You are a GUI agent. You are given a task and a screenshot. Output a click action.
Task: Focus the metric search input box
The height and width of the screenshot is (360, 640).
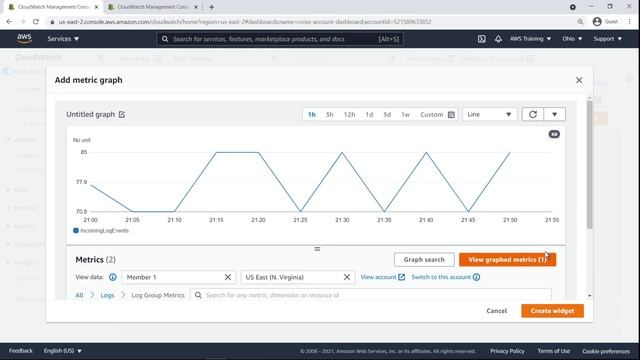tap(371, 295)
